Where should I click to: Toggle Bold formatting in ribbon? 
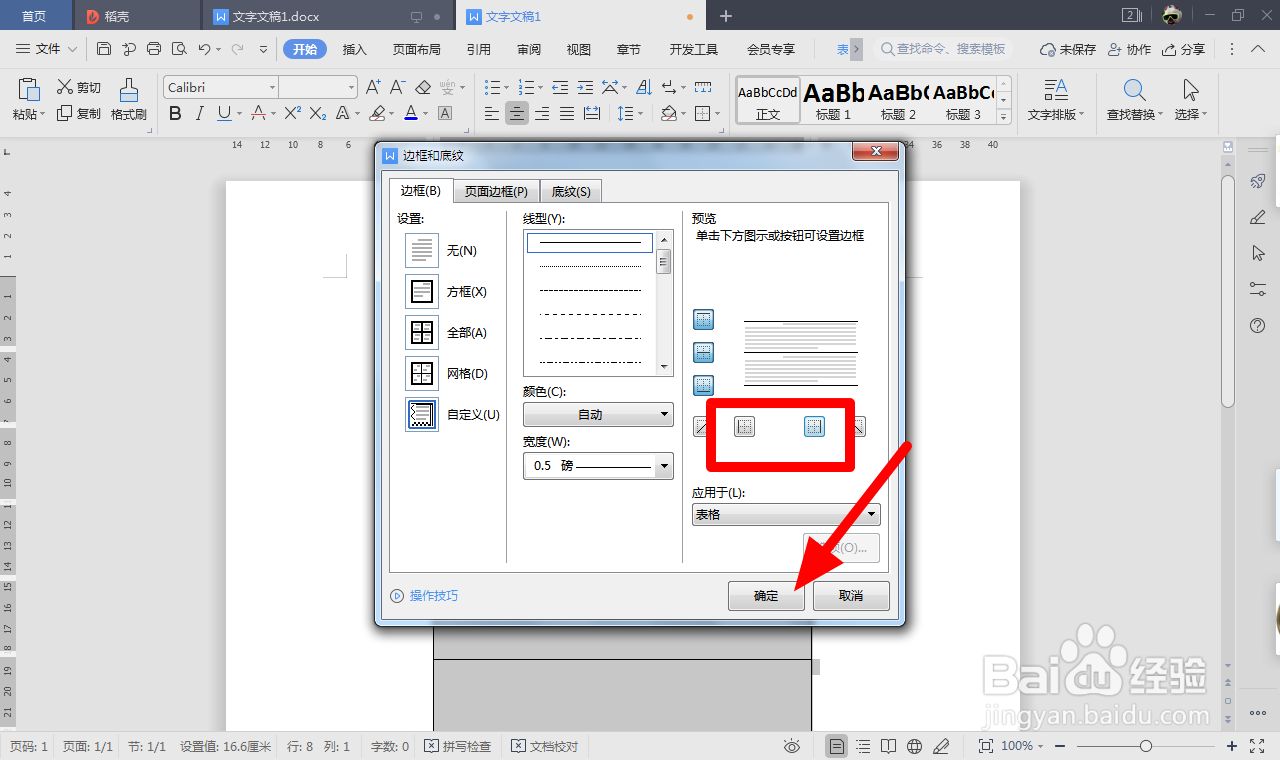pyautogui.click(x=175, y=114)
